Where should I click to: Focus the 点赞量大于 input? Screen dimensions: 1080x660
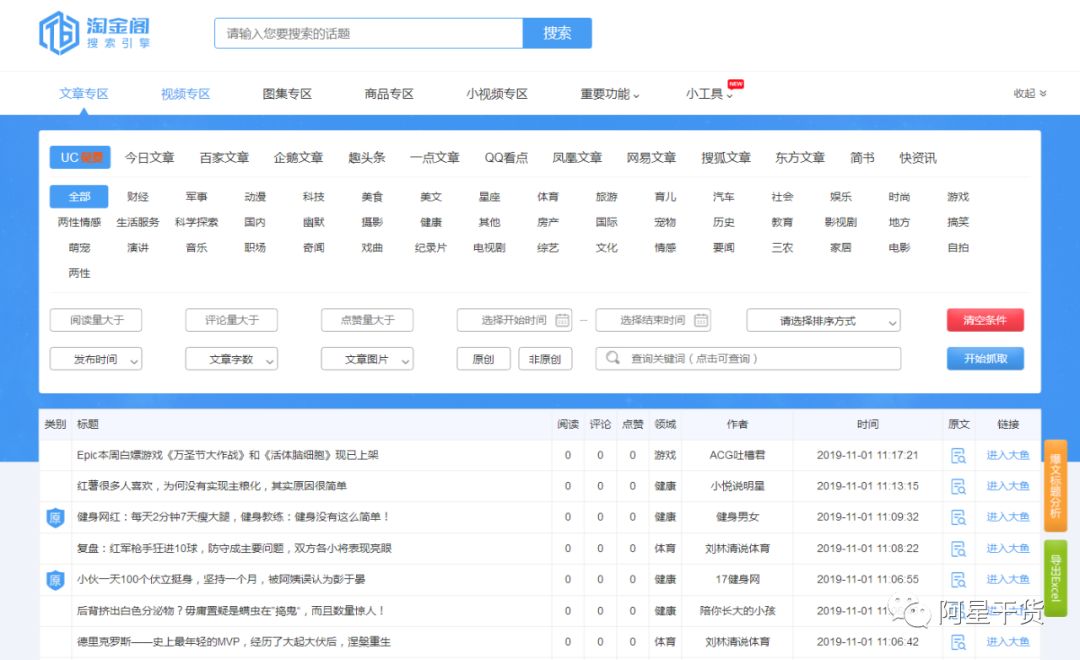[367, 320]
